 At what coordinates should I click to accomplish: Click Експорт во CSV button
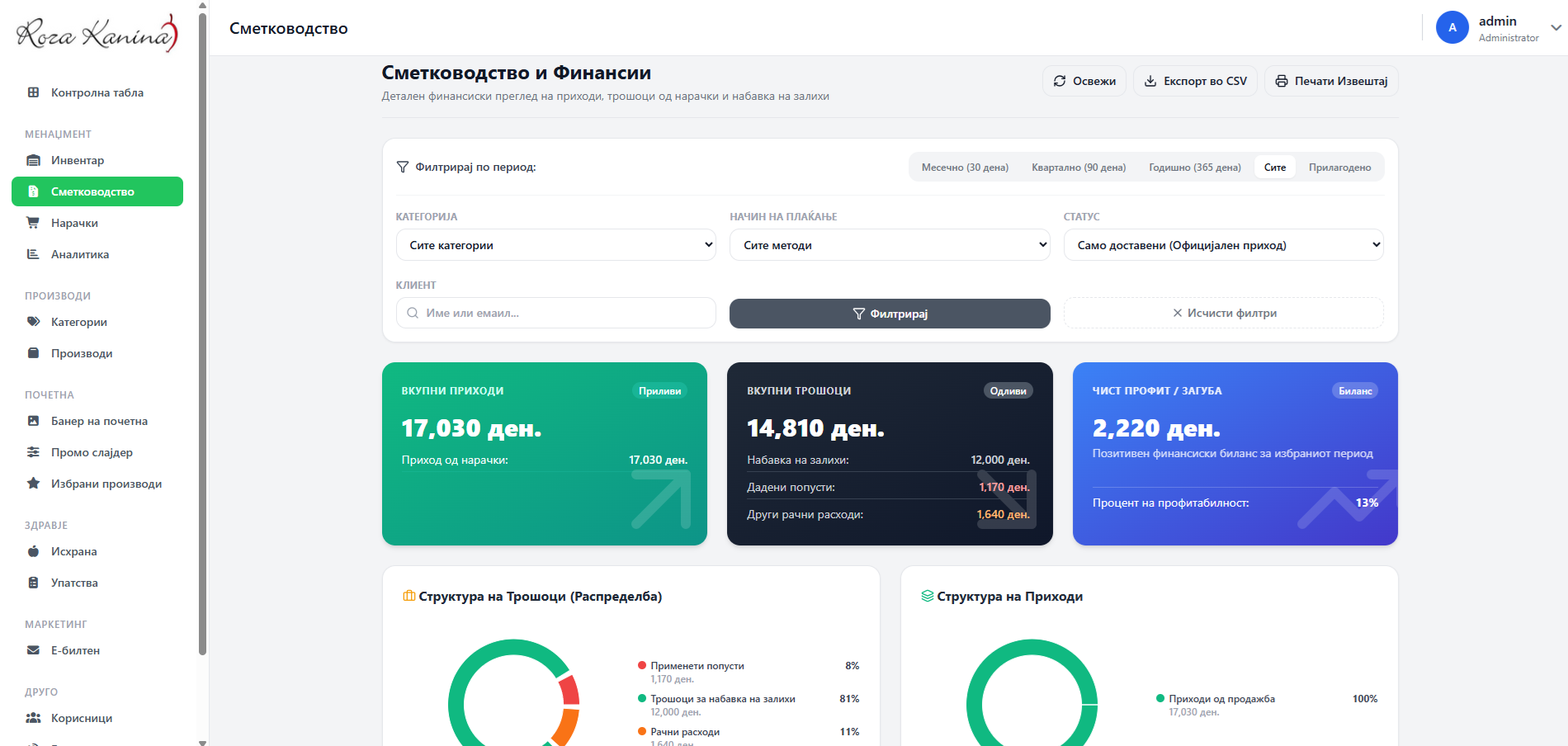click(x=1195, y=81)
